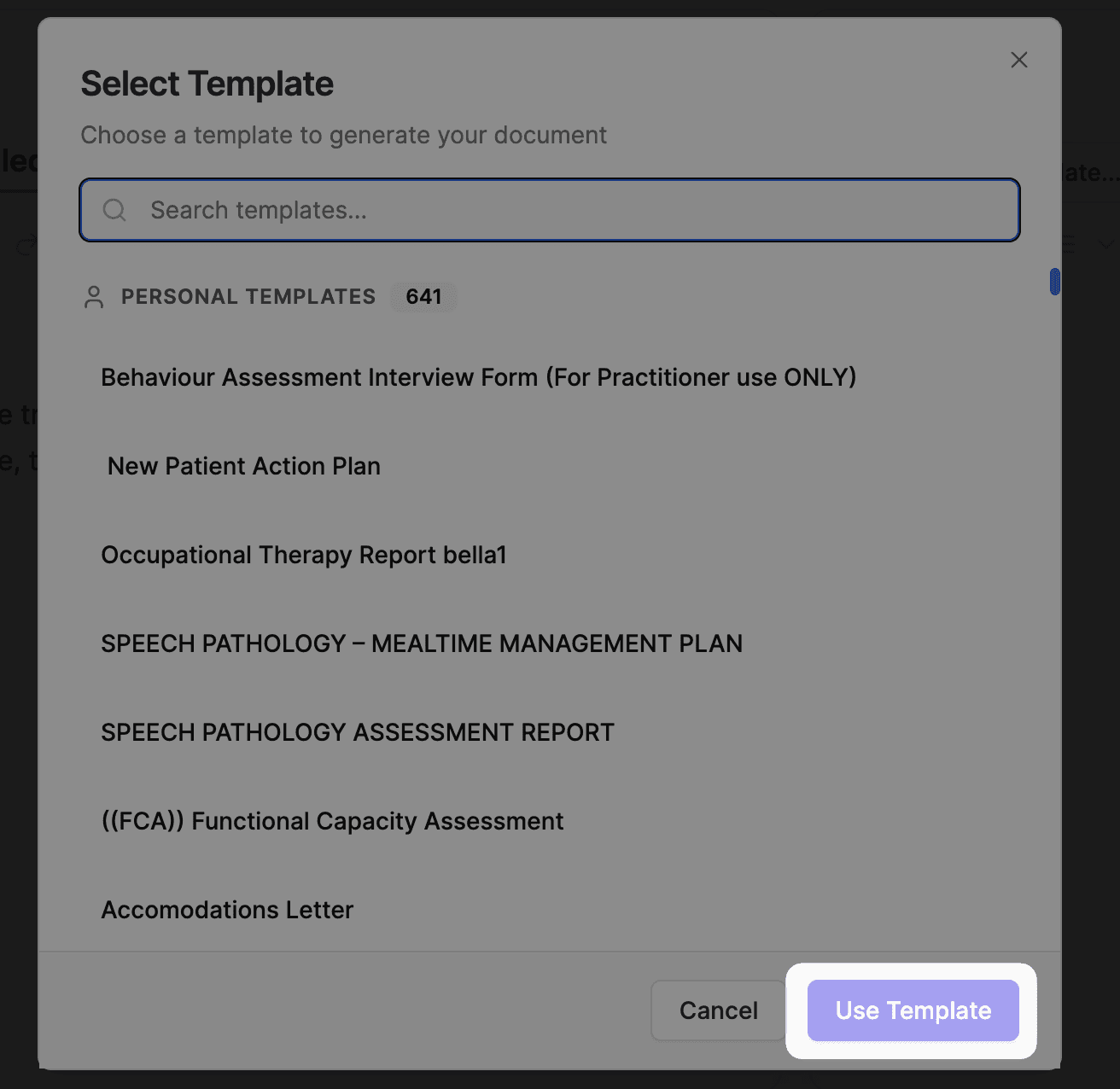
Task: Click the truncated 'ate...' label behind the dialog
Action: click(x=1094, y=172)
